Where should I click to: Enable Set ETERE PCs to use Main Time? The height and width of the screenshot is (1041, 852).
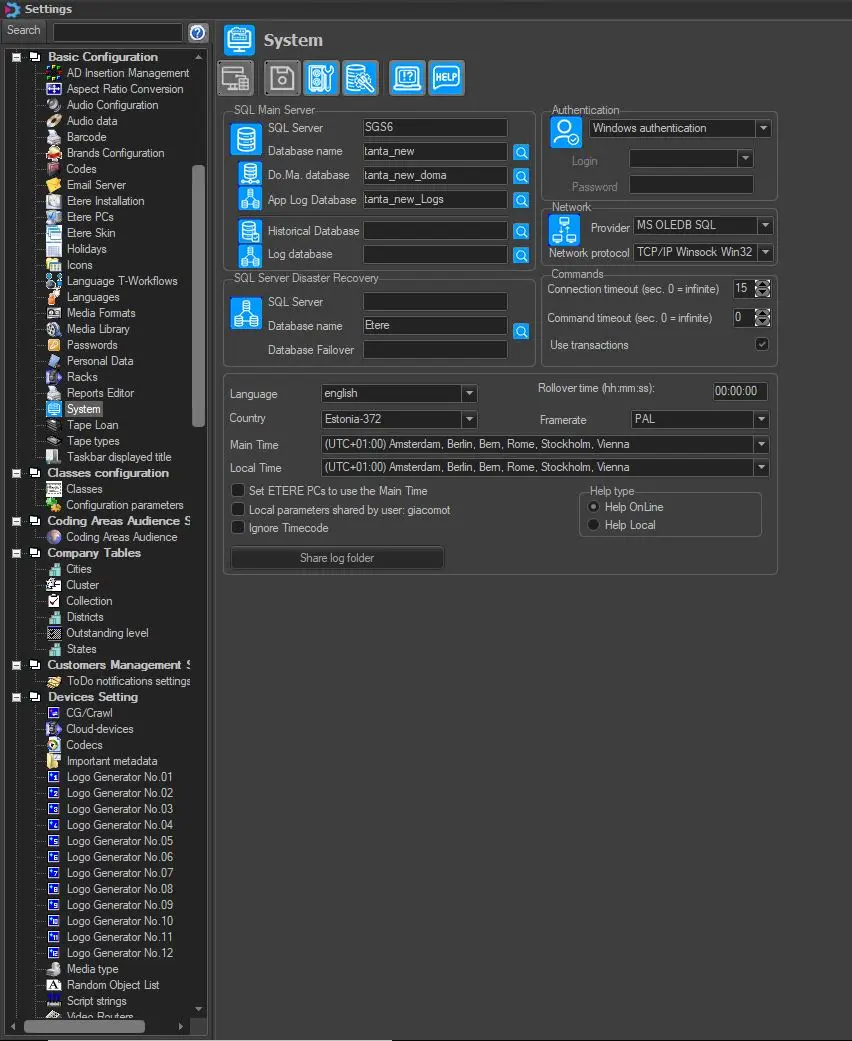point(238,491)
